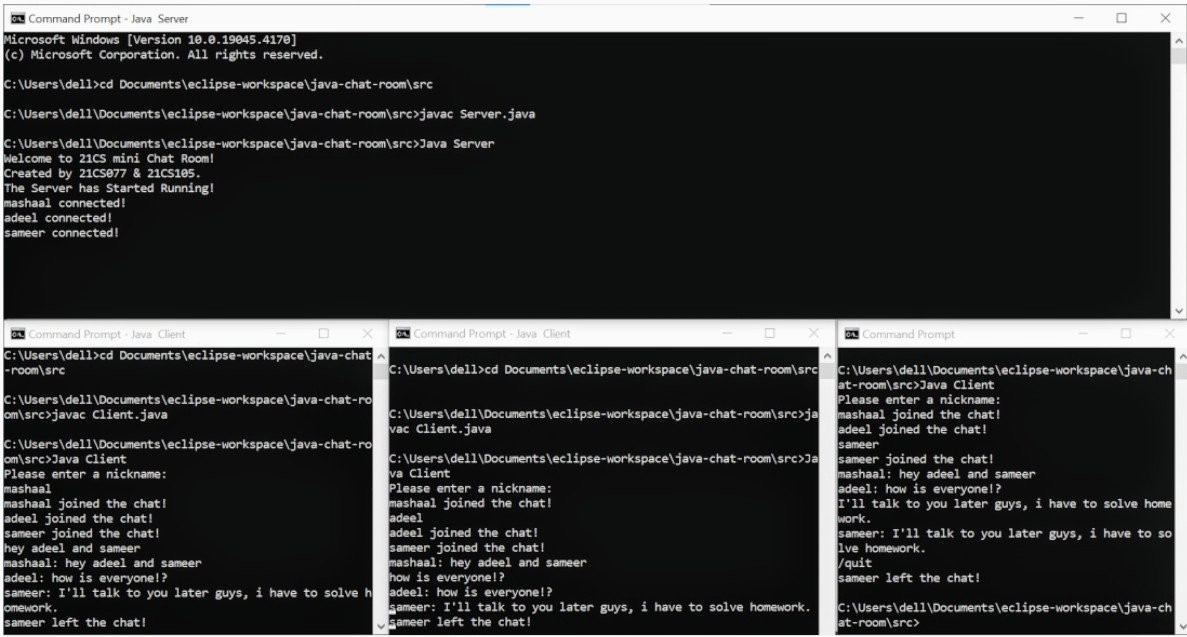
Task: Click the scroll-down arrow in the Java Server window
Action: click(x=1180, y=308)
